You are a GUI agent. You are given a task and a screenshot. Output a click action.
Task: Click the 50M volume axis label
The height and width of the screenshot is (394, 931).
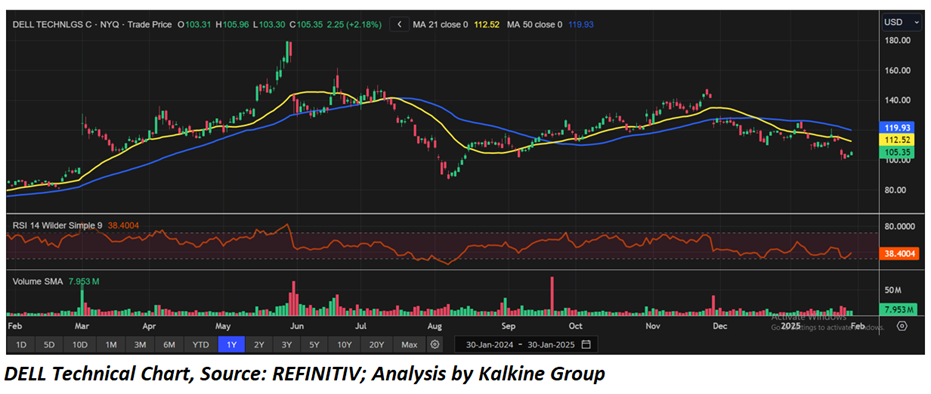pyautogui.click(x=894, y=290)
